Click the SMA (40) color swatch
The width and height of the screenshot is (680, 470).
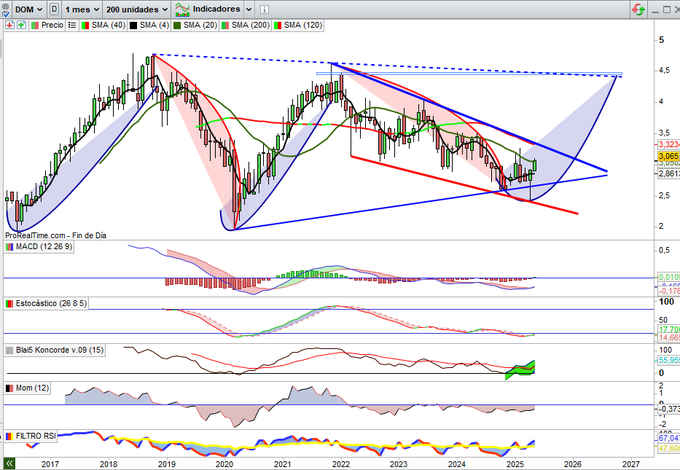85,26
